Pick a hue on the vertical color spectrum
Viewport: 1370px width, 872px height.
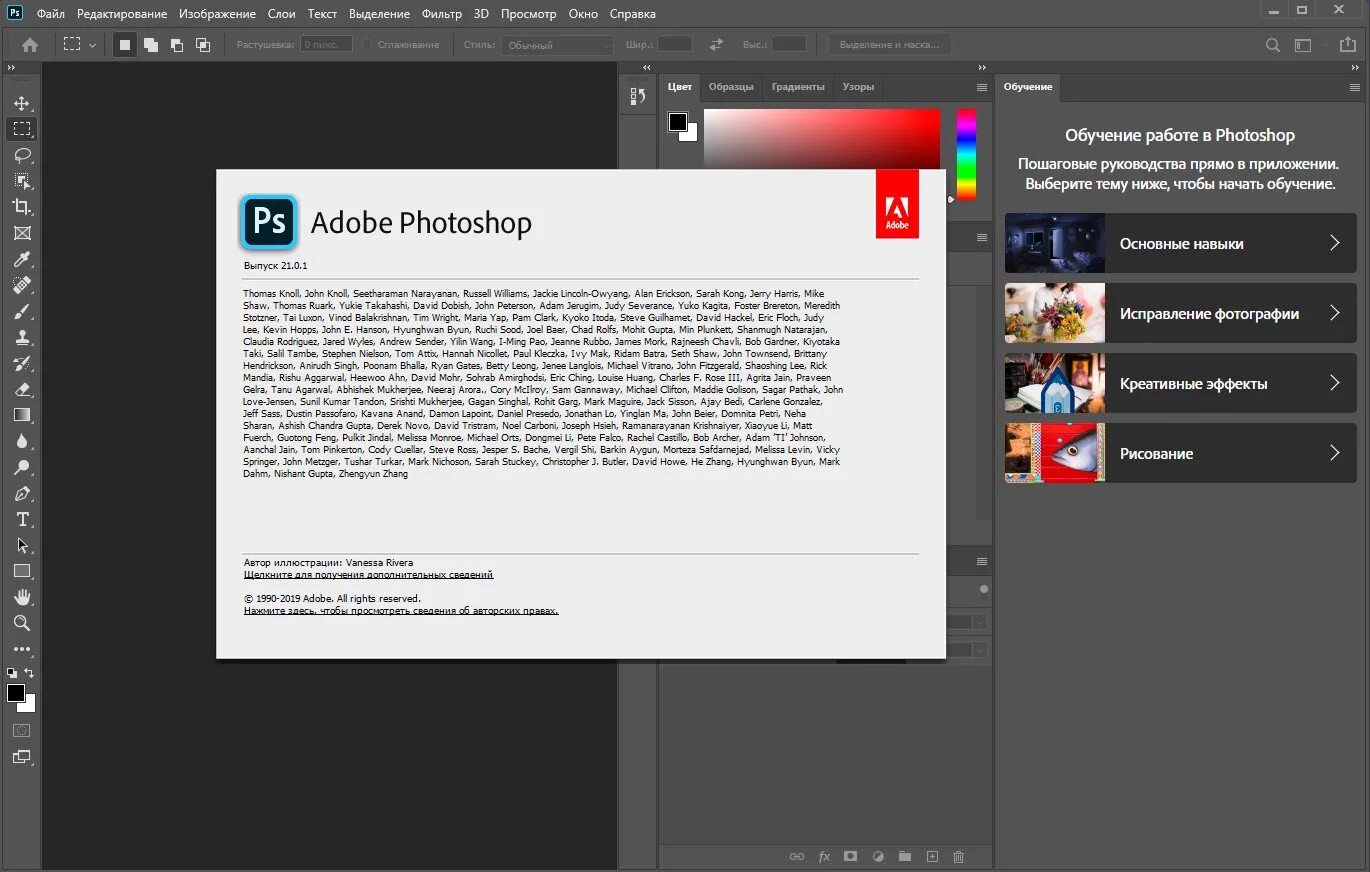(967, 155)
